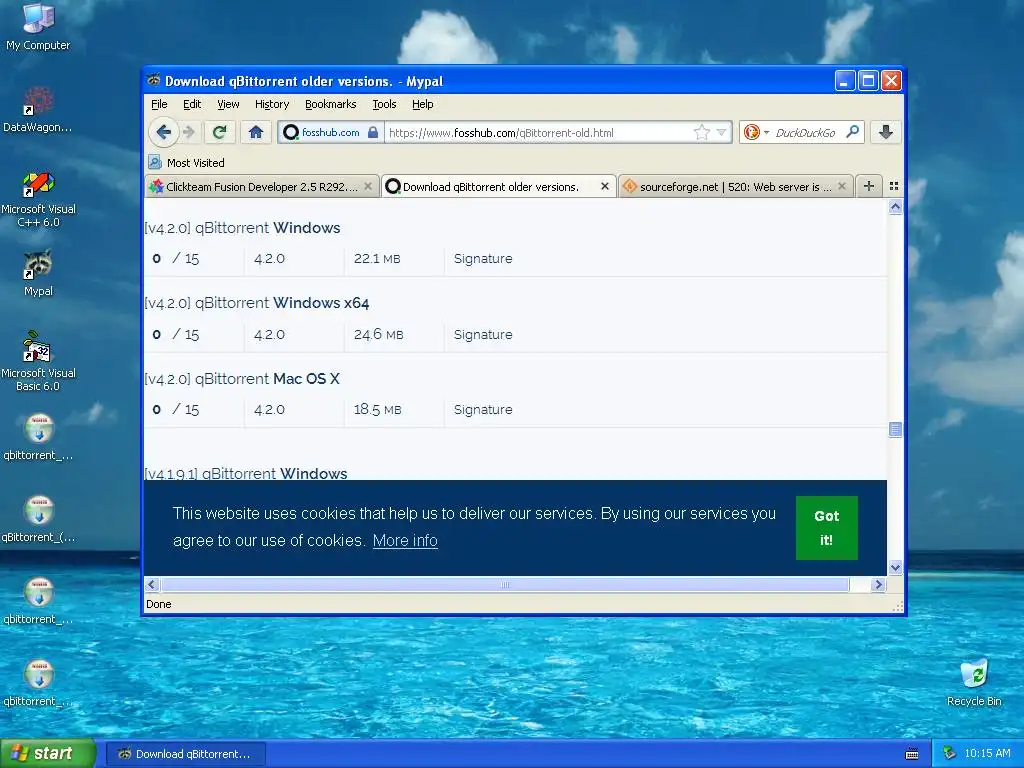Click the horizontal scrollbar thumb

(x=505, y=584)
